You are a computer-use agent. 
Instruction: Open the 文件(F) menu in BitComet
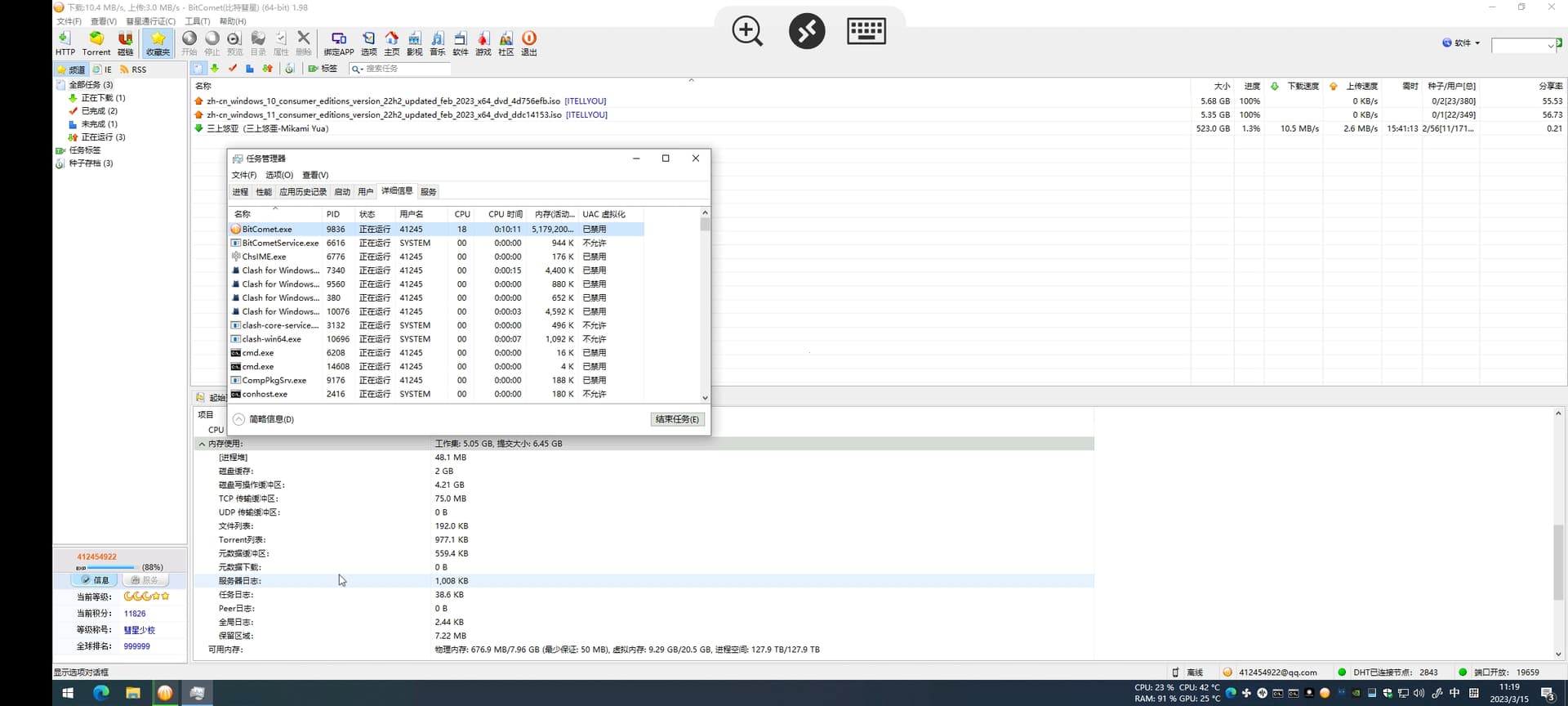click(69, 21)
